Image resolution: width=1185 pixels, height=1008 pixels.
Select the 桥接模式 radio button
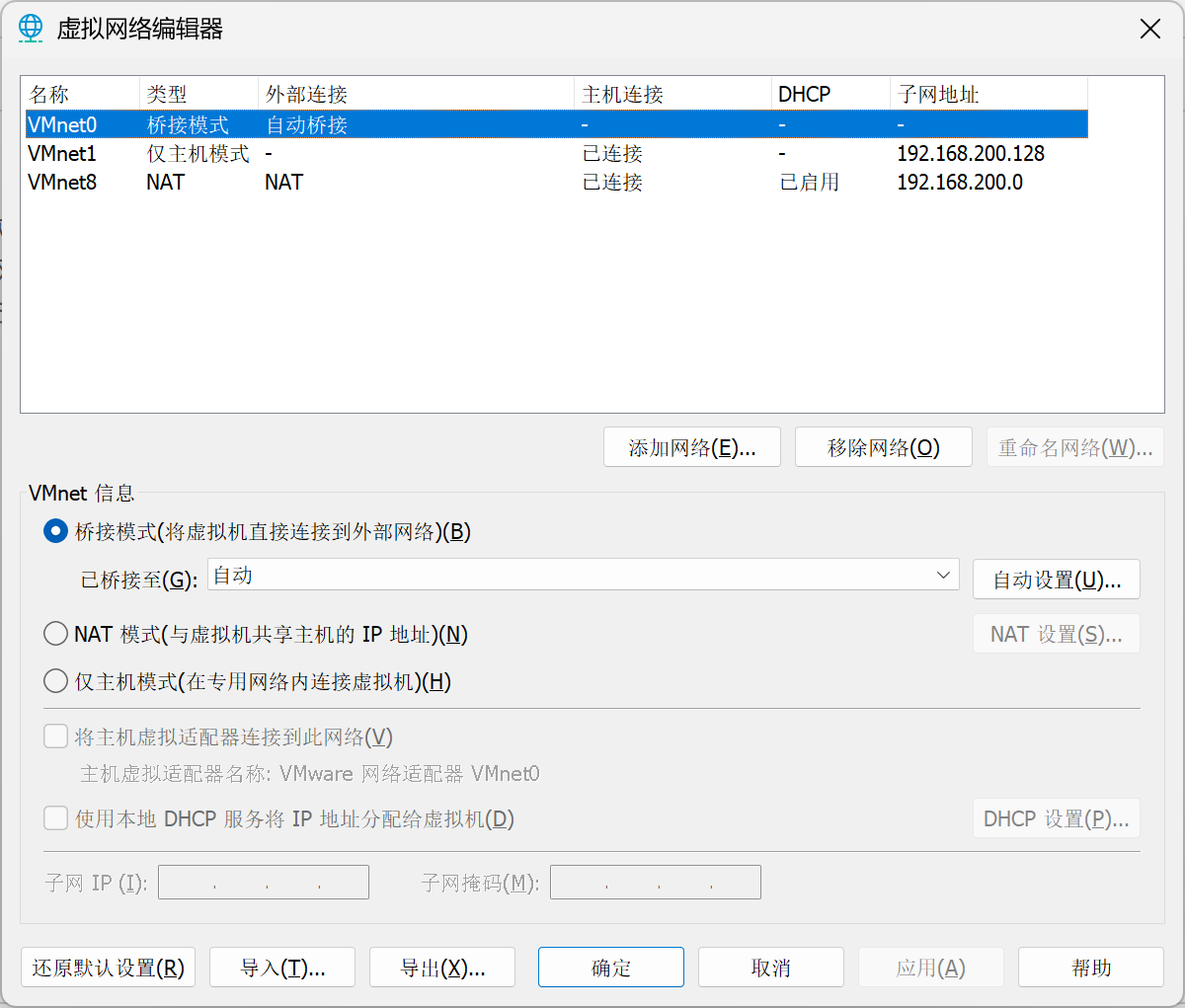tap(55, 531)
